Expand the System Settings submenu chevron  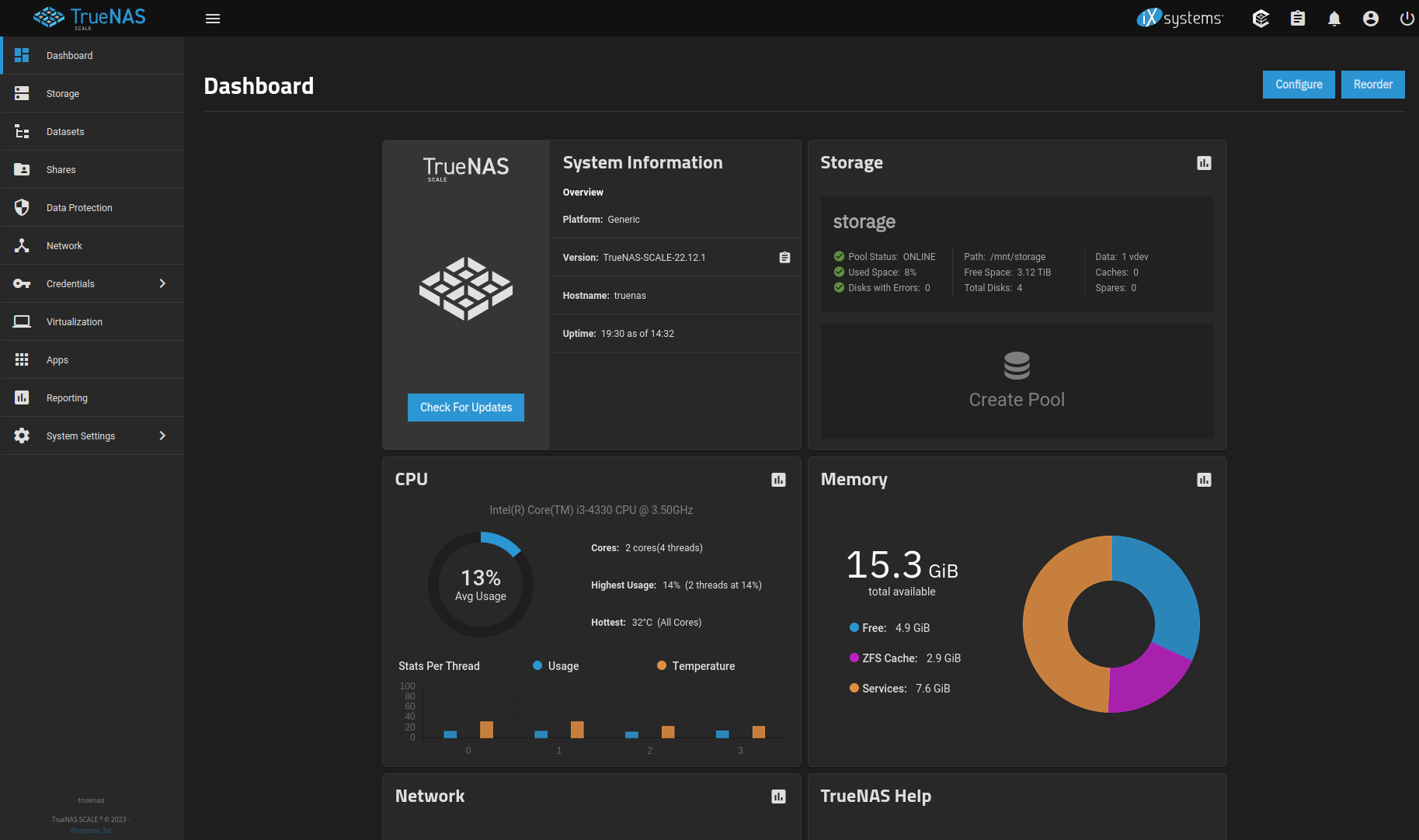point(162,436)
